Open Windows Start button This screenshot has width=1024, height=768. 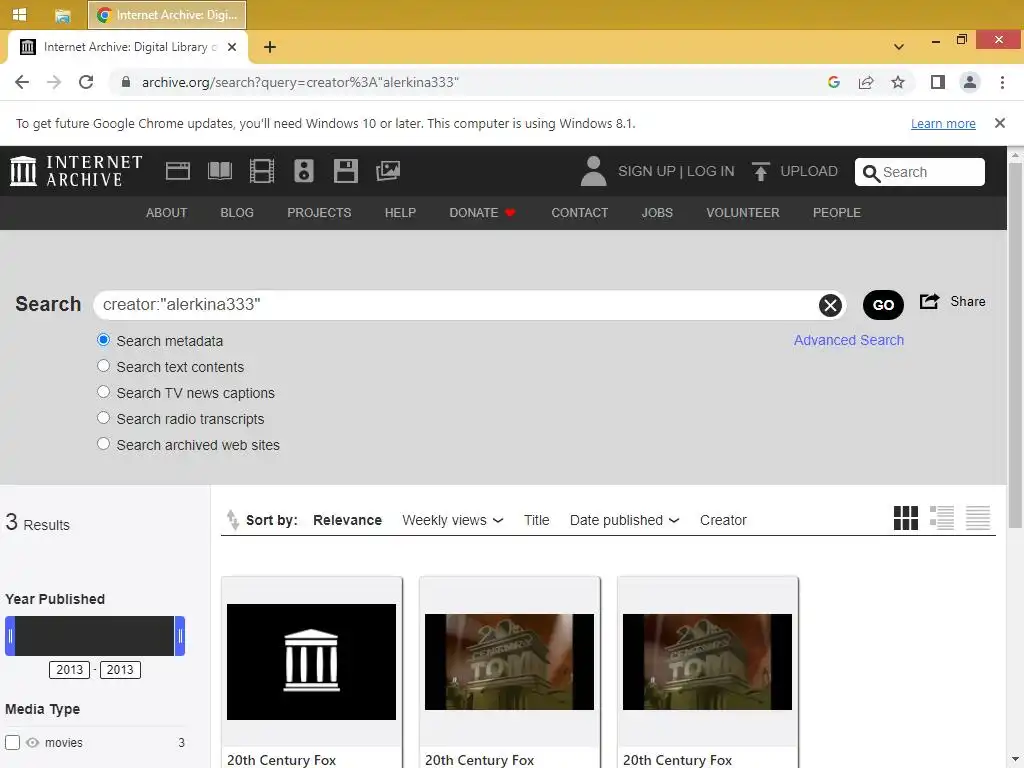click(x=20, y=14)
